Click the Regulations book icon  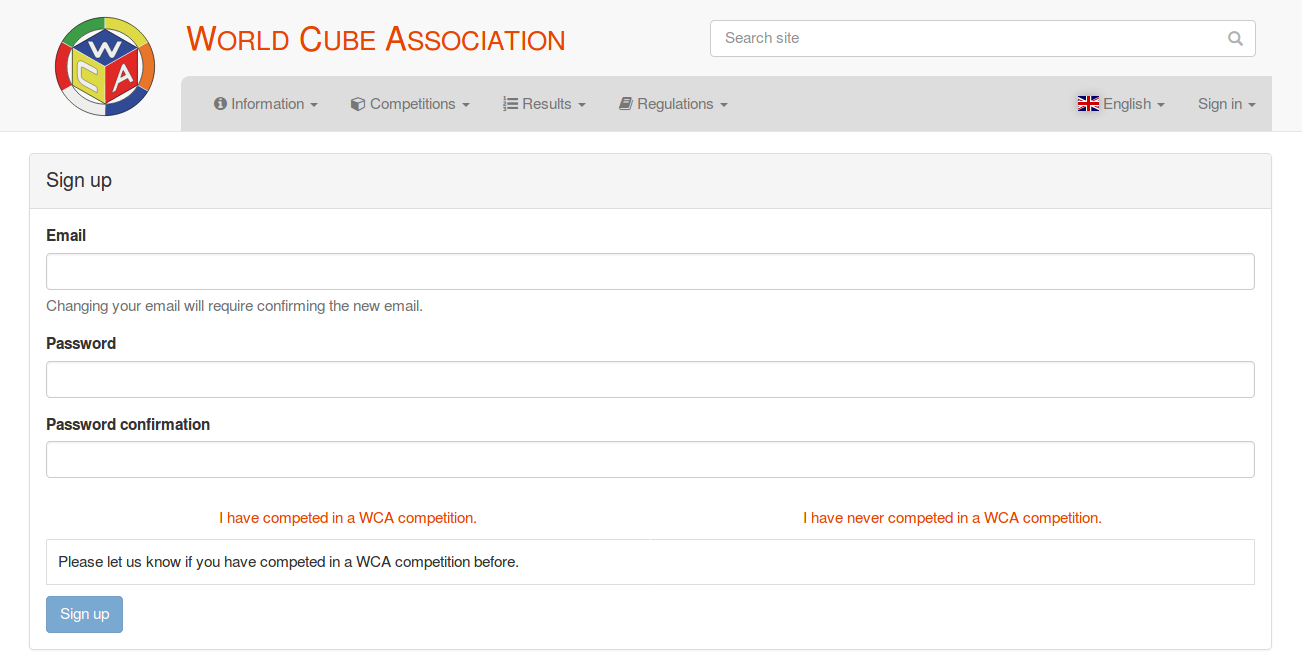(x=626, y=104)
